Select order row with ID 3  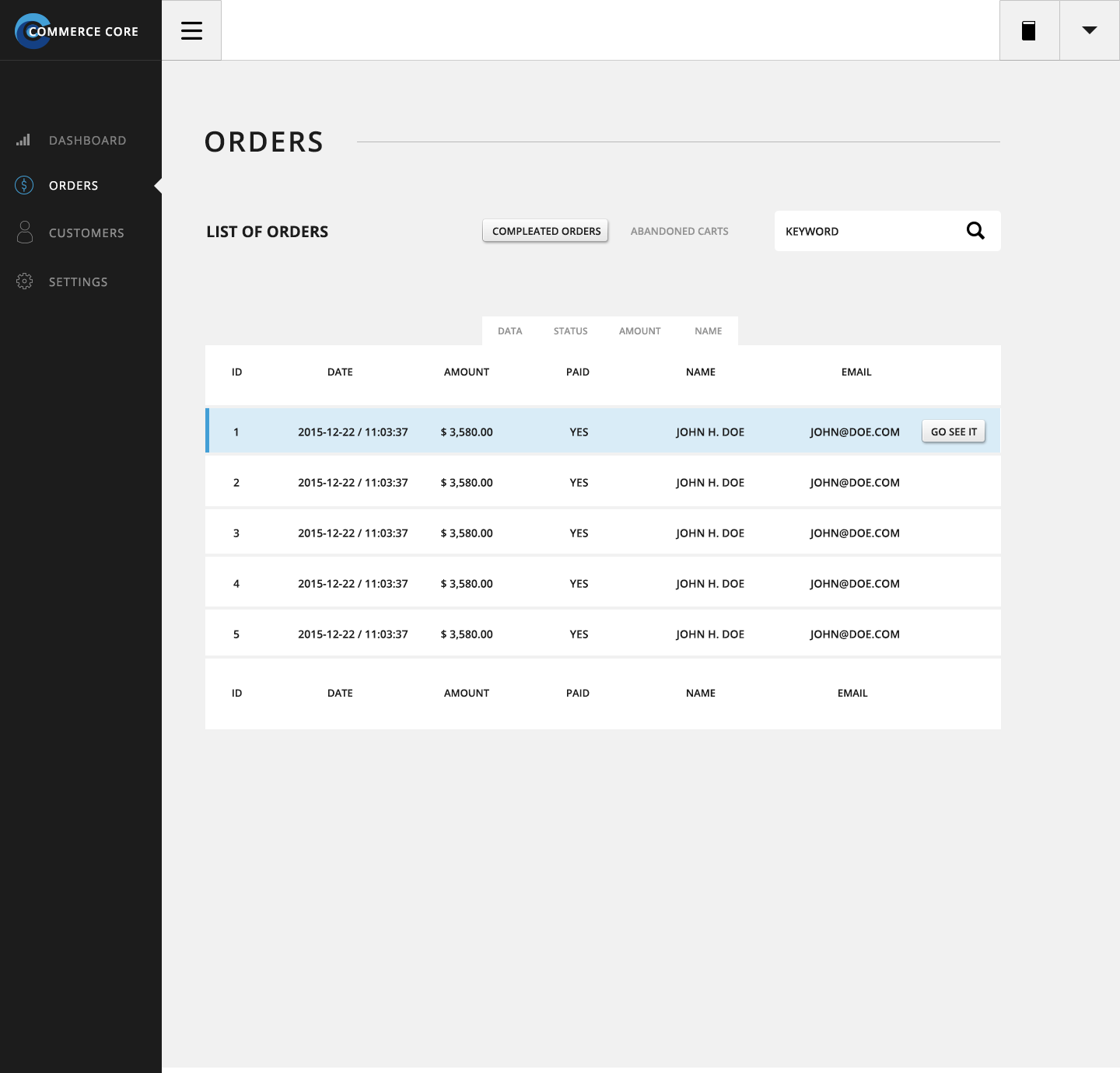603,533
